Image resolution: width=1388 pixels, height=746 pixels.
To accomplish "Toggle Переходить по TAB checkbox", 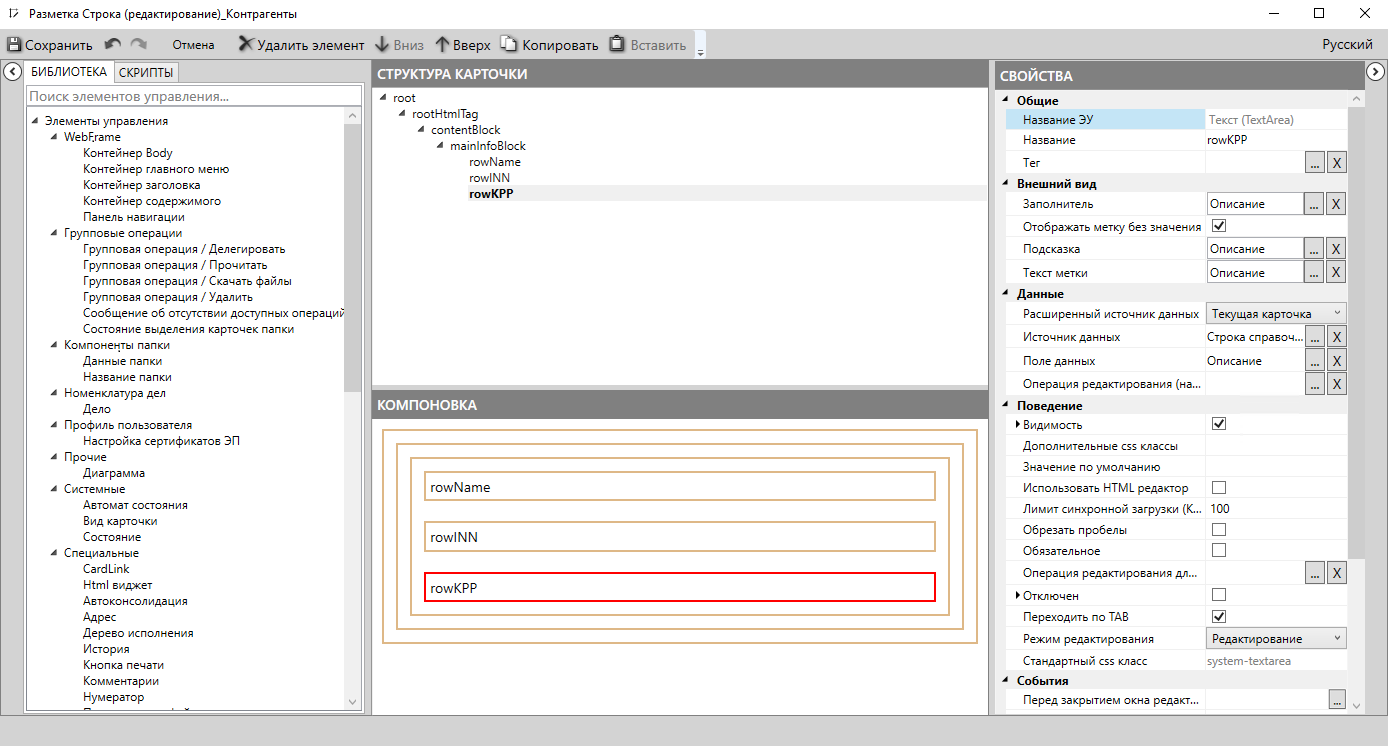I will [x=1219, y=616].
